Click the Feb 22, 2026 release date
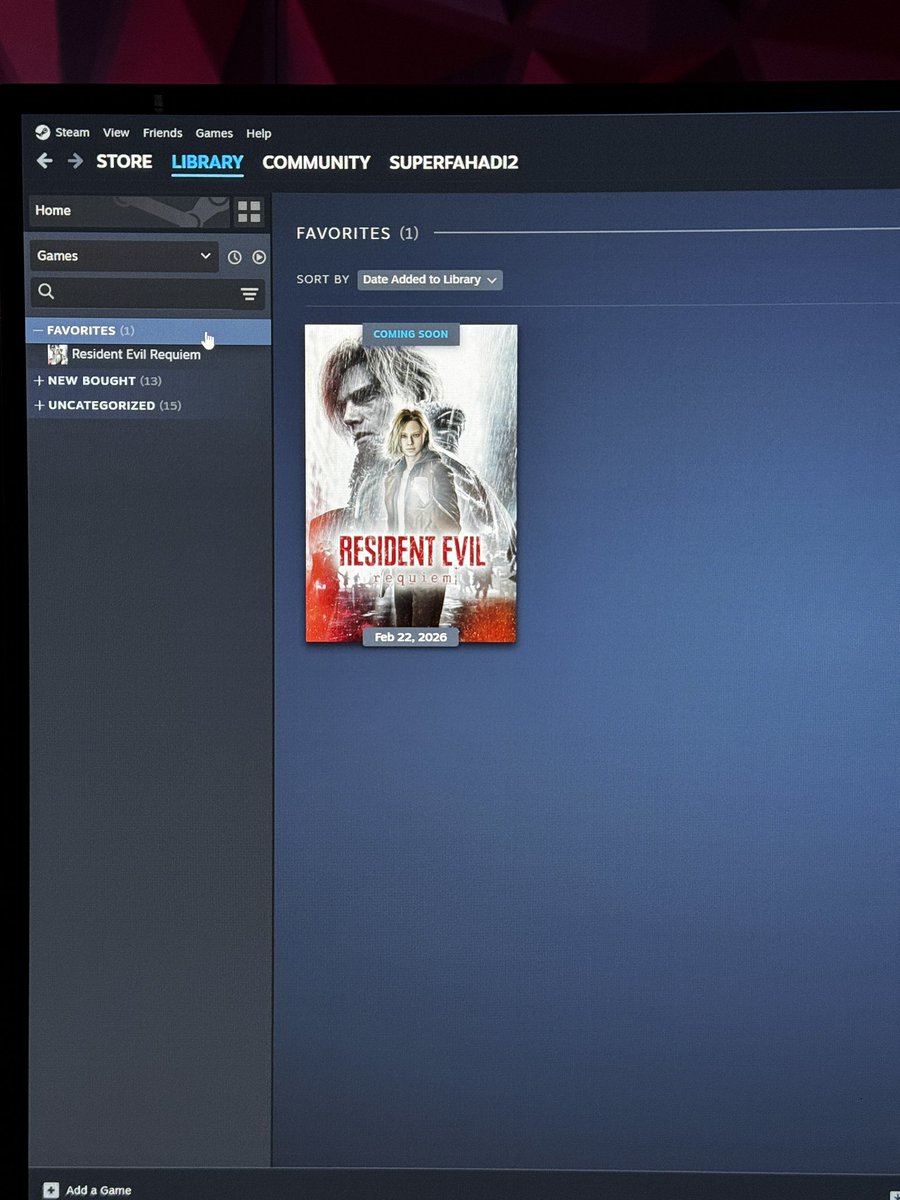Image resolution: width=900 pixels, height=1200 pixels. pyautogui.click(x=410, y=637)
